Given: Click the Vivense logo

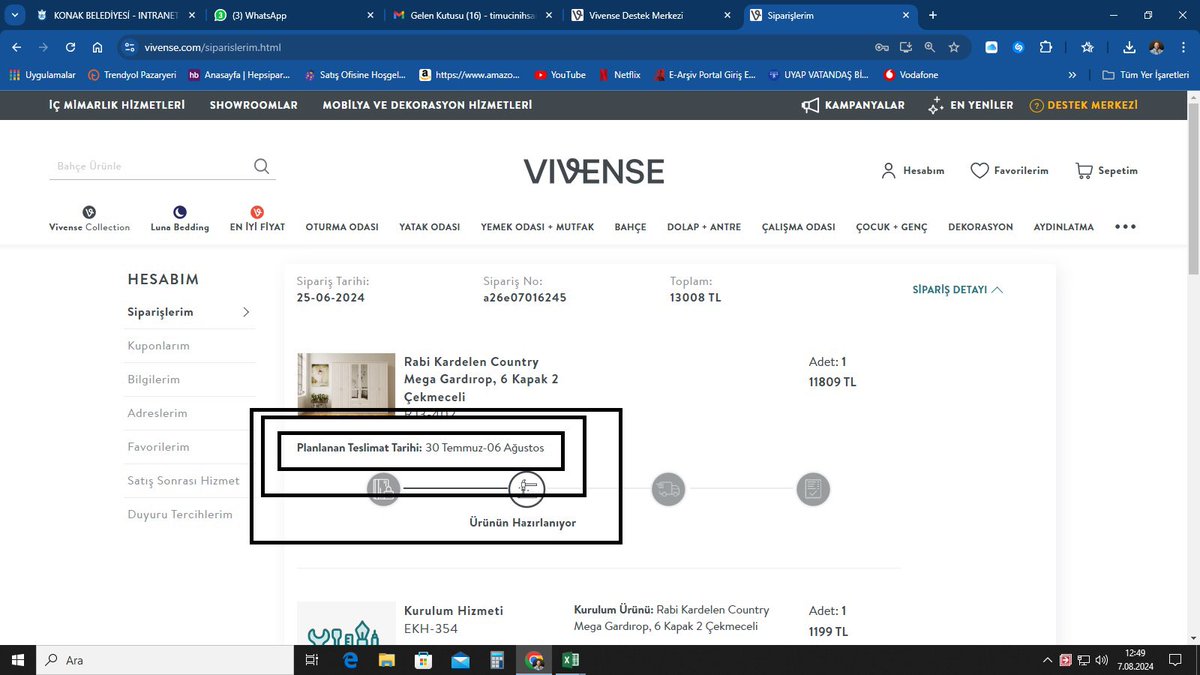Looking at the screenshot, I should point(594,171).
